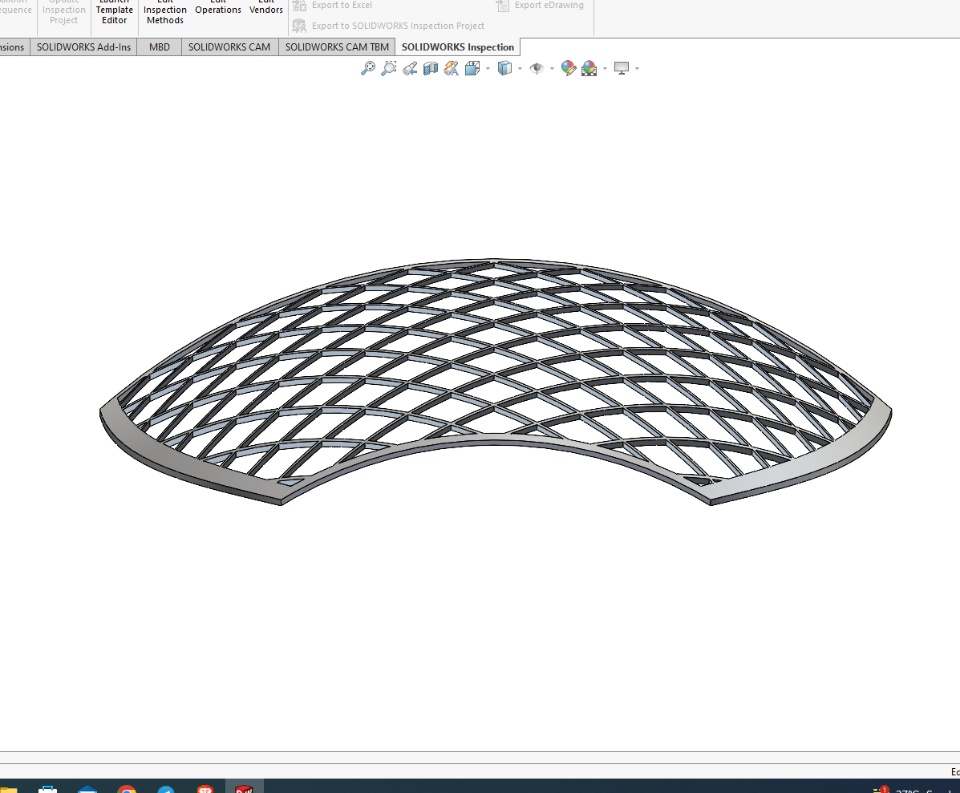Select the lattice dome model in viewport
This screenshot has width=960, height=793.
point(495,381)
